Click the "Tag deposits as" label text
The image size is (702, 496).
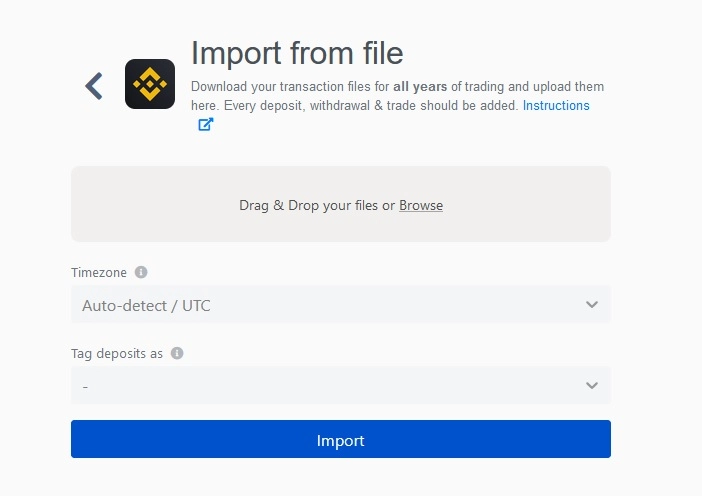coord(117,353)
